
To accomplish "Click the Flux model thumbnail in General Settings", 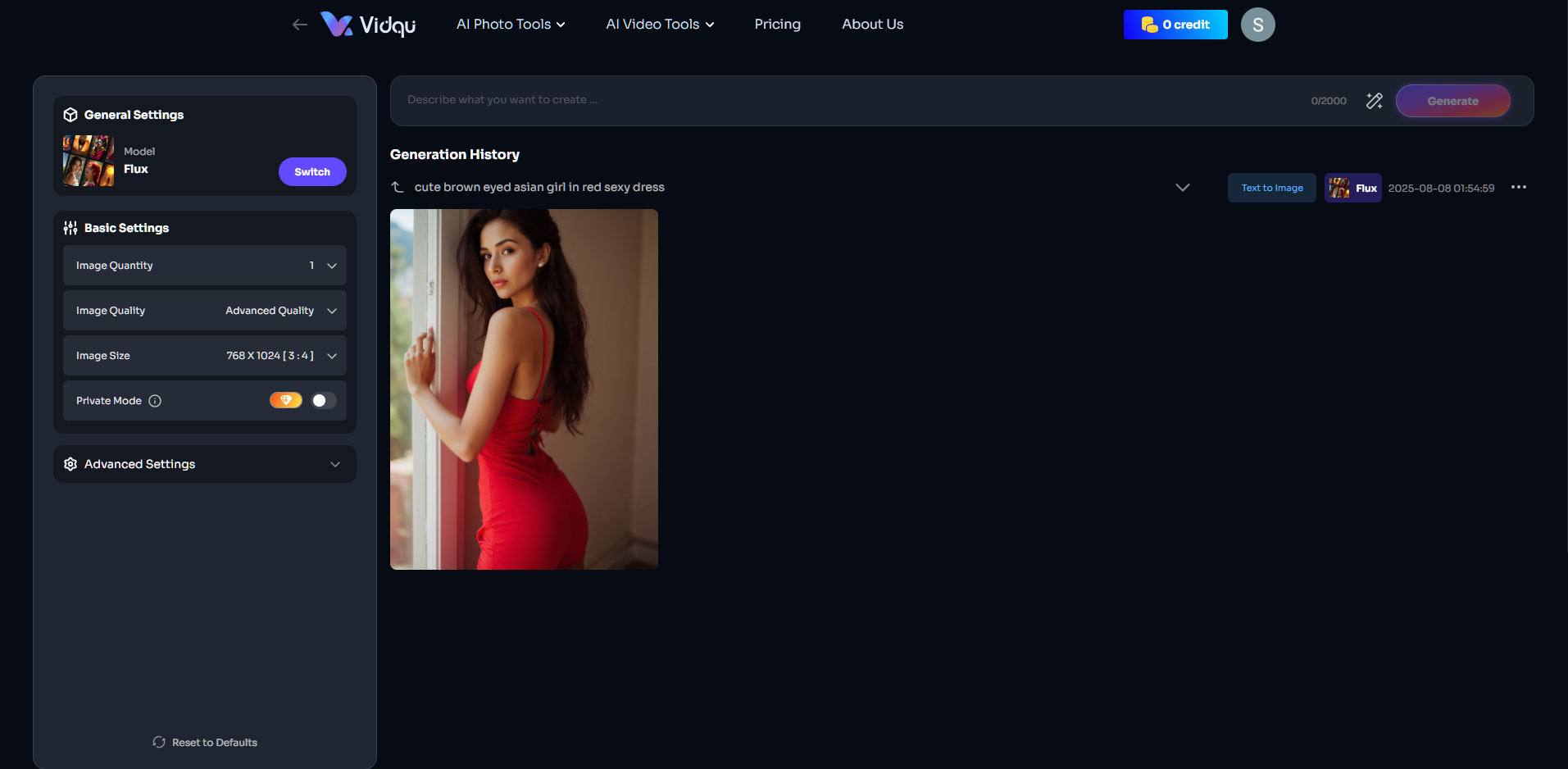I will [x=89, y=161].
